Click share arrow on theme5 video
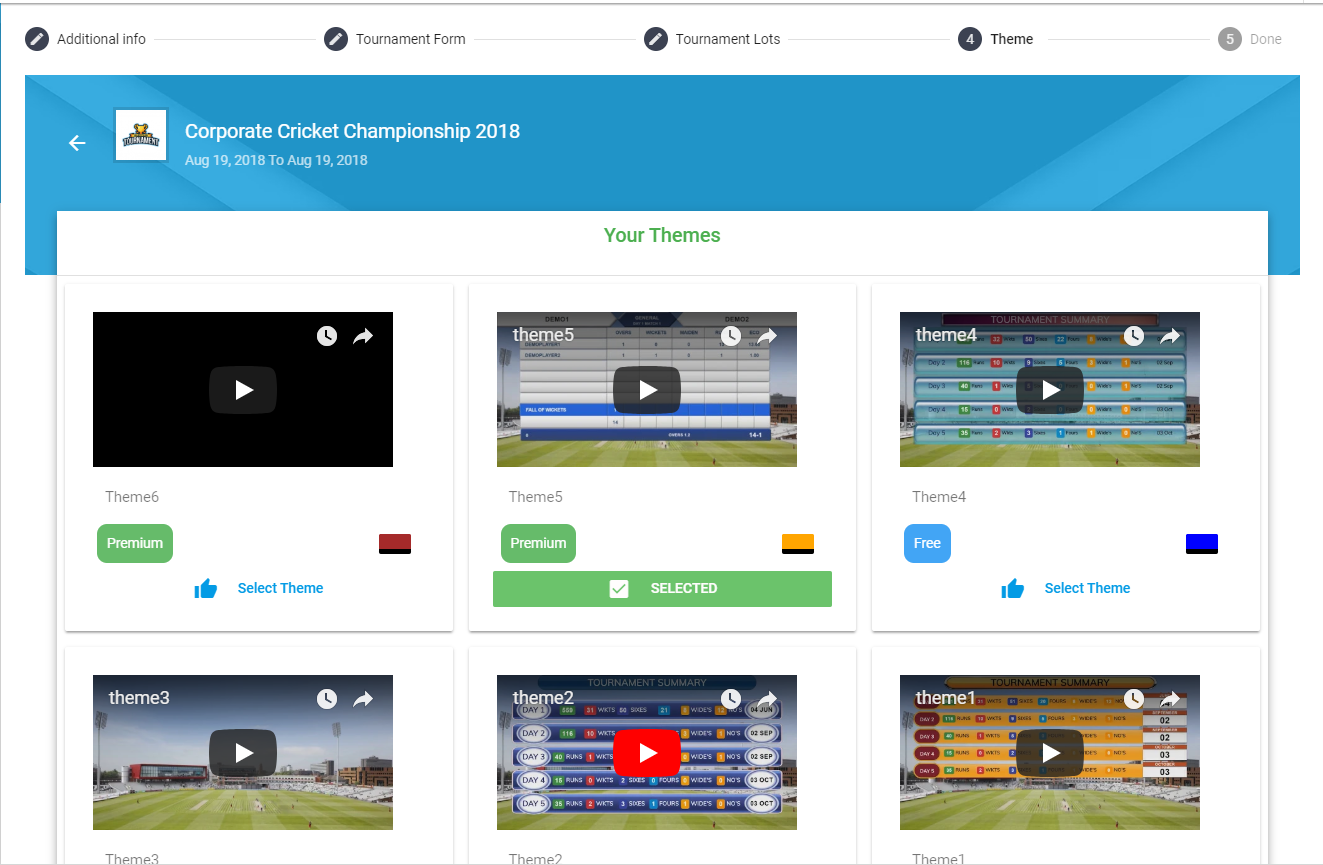The width and height of the screenshot is (1323, 865). coord(767,336)
